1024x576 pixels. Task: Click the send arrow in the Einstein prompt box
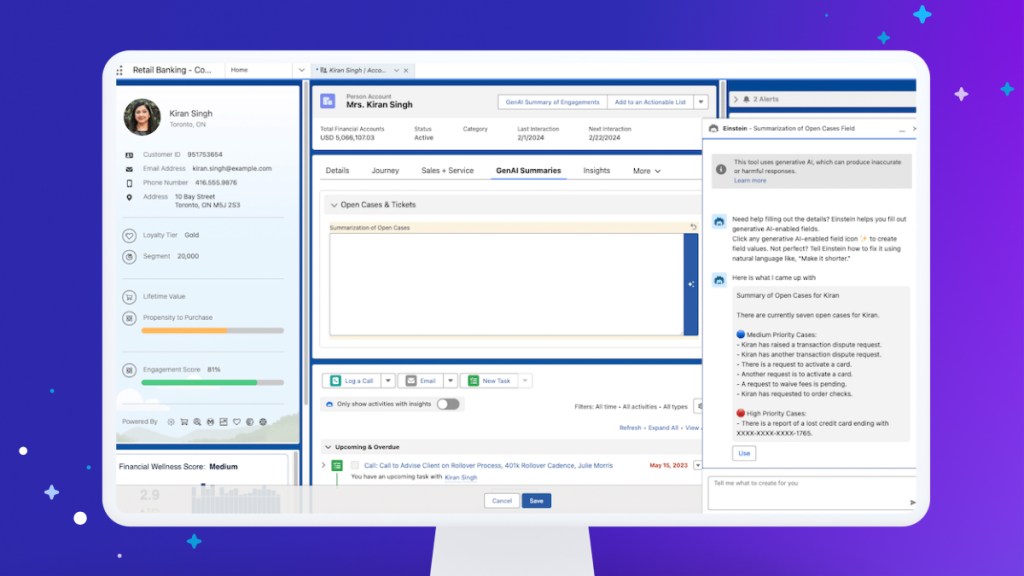pos(912,502)
